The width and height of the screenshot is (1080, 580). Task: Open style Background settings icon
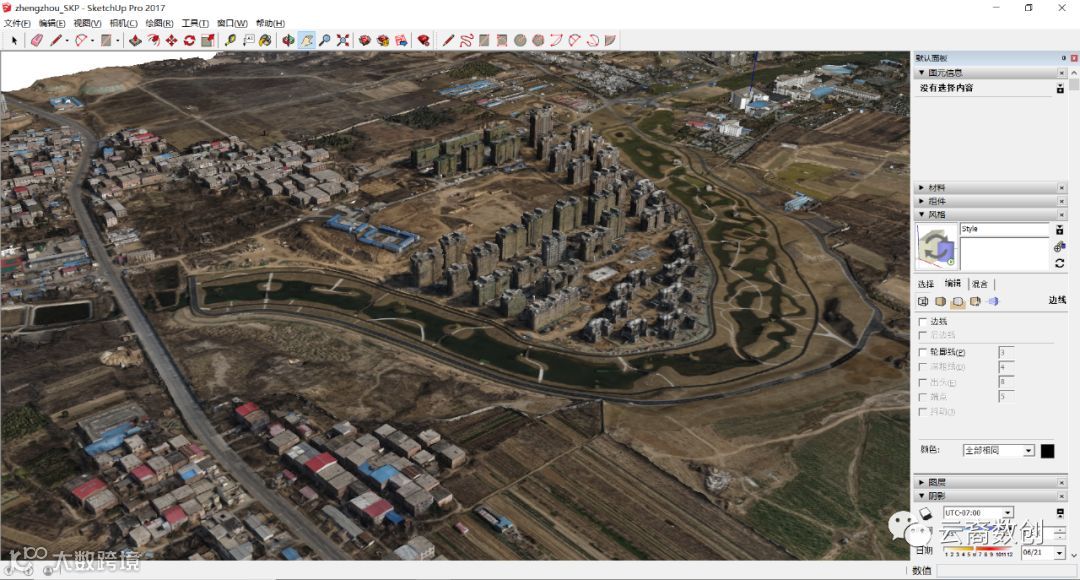coord(957,302)
